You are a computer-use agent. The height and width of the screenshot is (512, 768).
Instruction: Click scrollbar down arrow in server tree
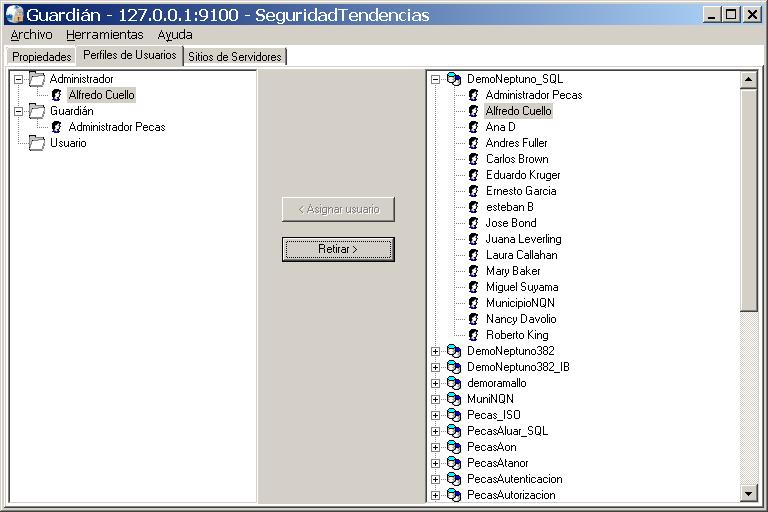(x=749, y=493)
